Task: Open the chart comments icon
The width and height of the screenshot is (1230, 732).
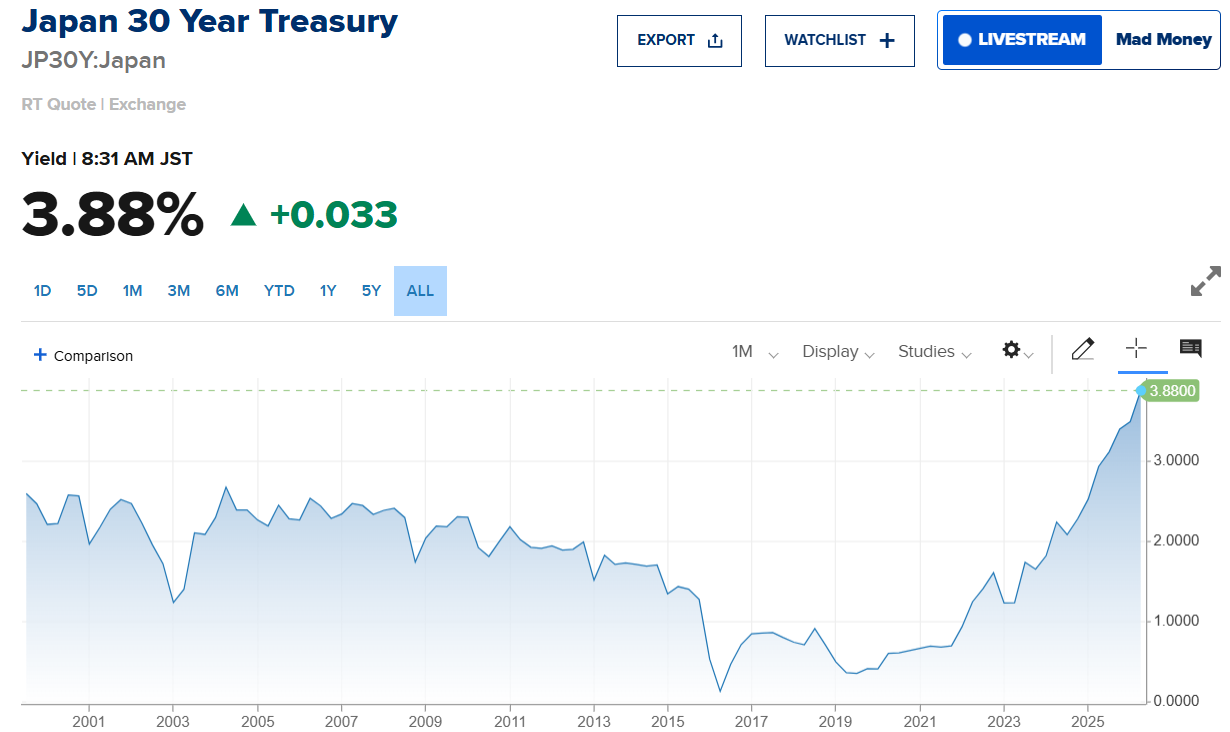Action: pos(1190,348)
